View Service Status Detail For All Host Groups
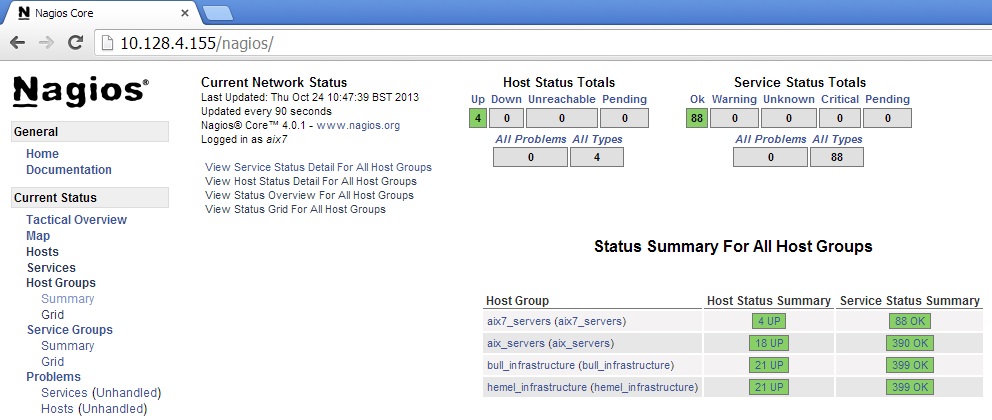 point(318,167)
